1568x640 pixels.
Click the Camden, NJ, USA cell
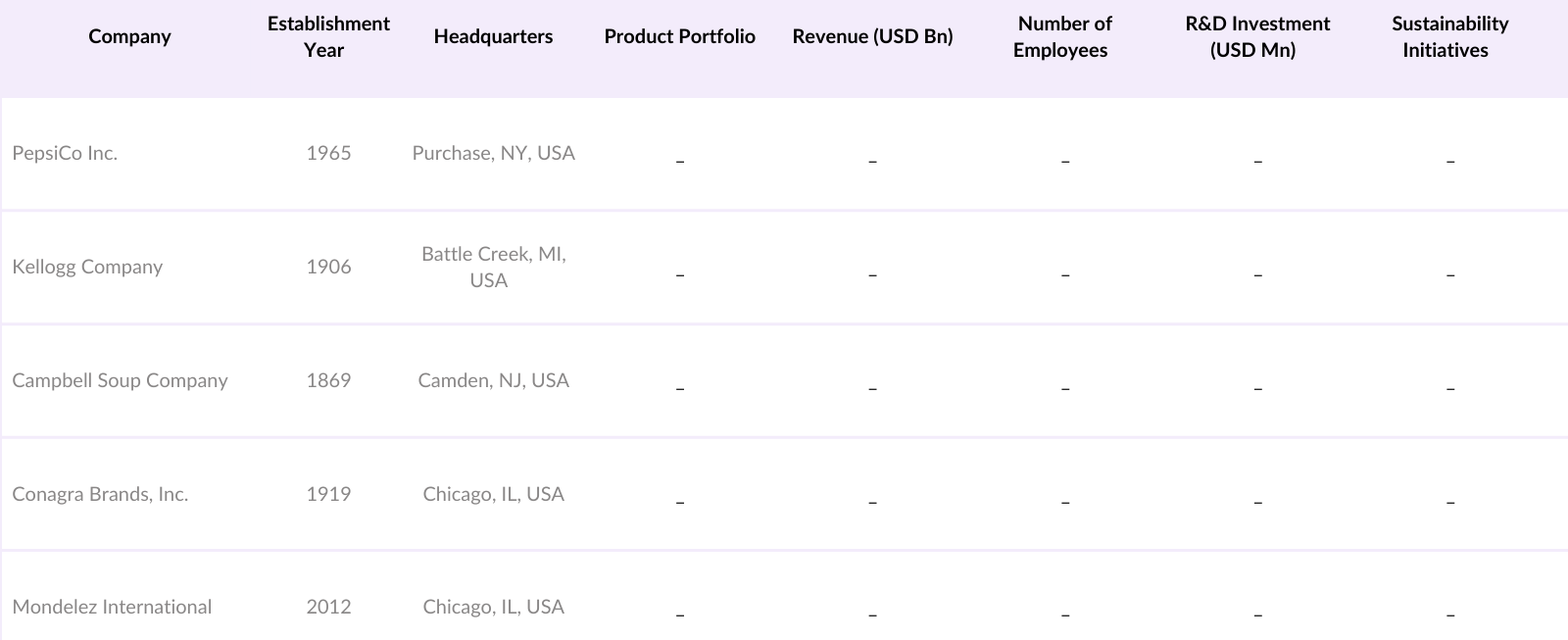click(x=493, y=380)
